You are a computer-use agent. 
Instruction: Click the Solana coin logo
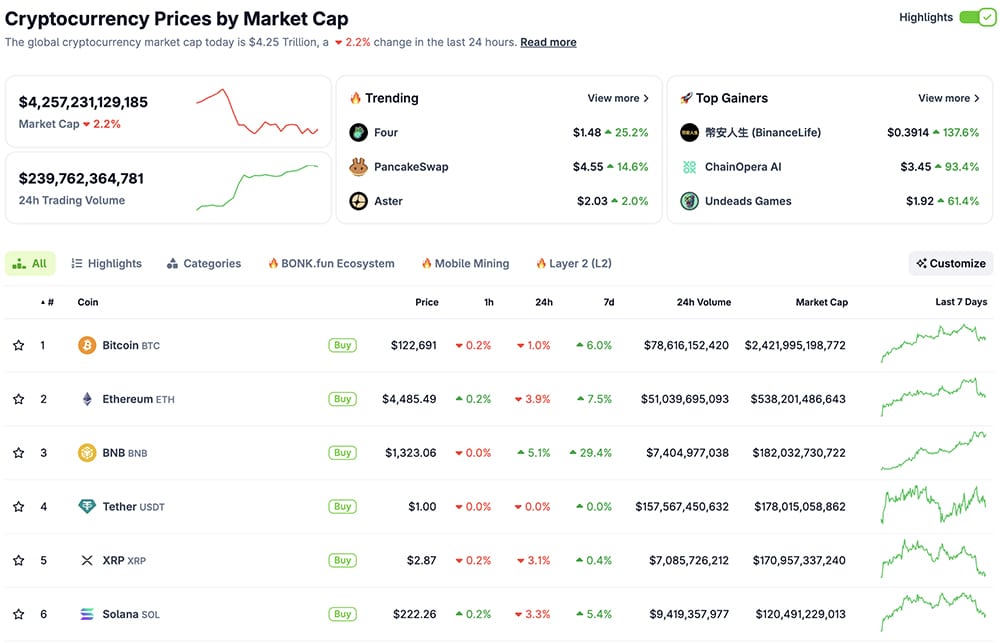click(x=88, y=613)
